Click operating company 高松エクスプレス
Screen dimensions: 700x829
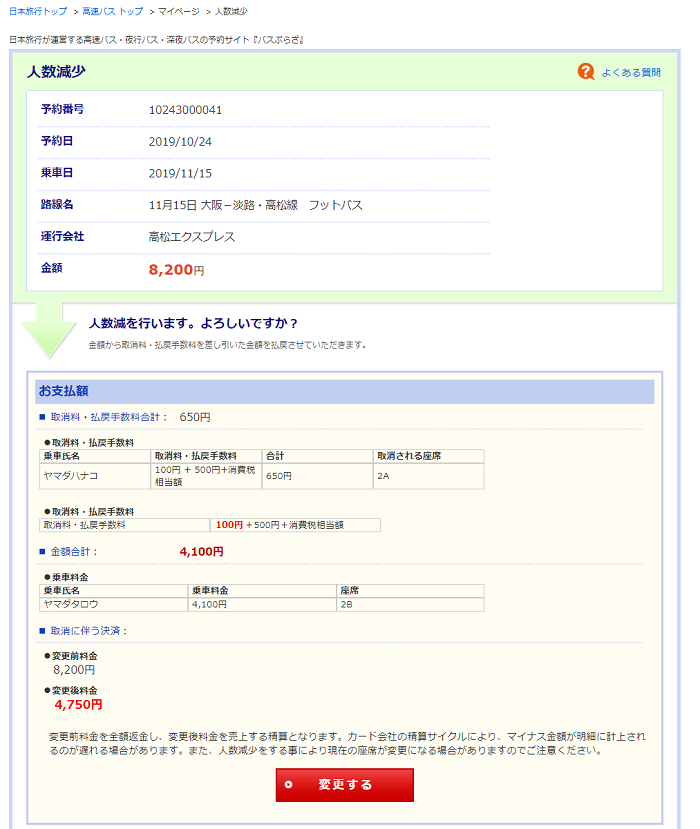pos(192,237)
